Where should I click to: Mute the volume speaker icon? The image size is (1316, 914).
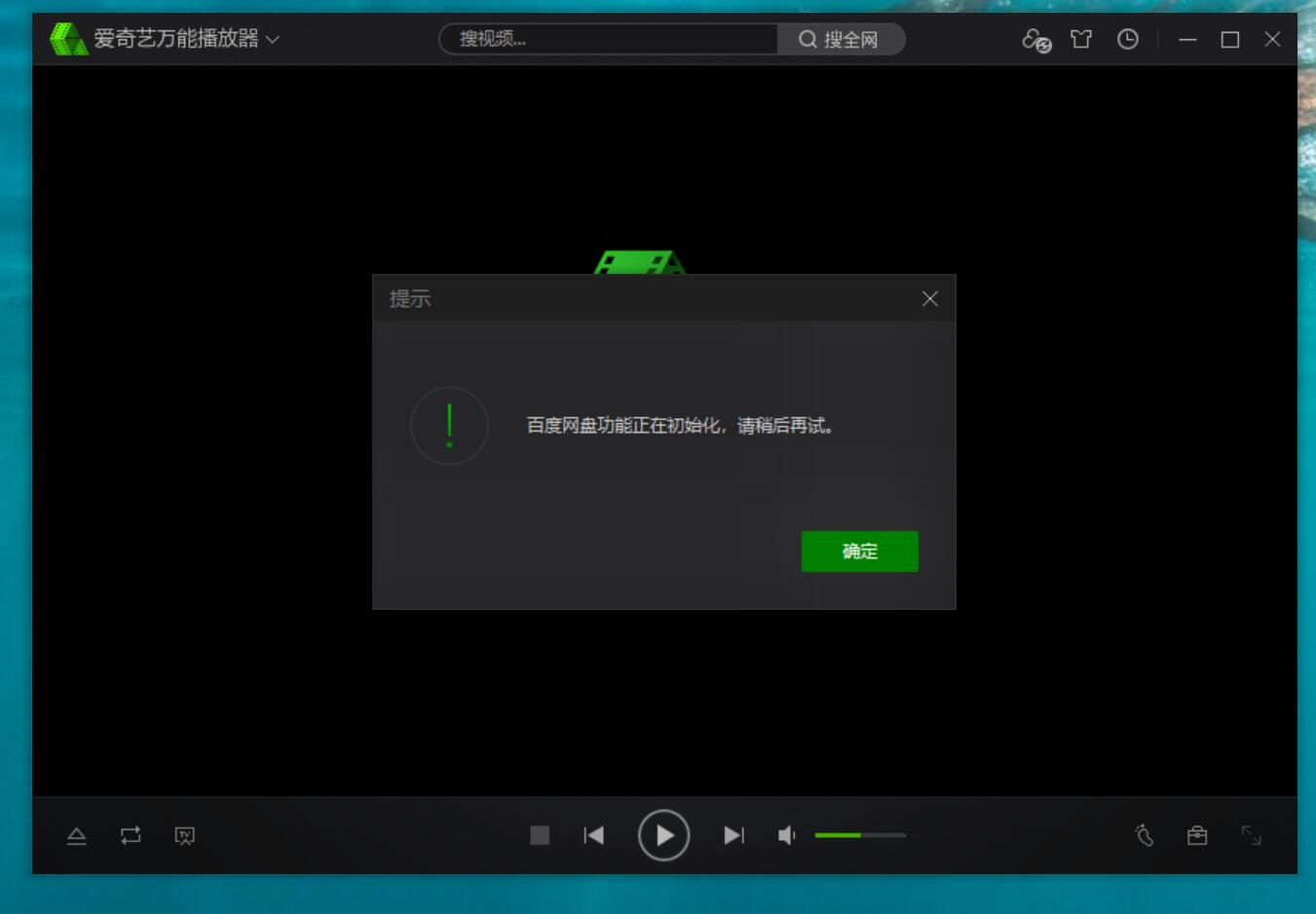(787, 835)
